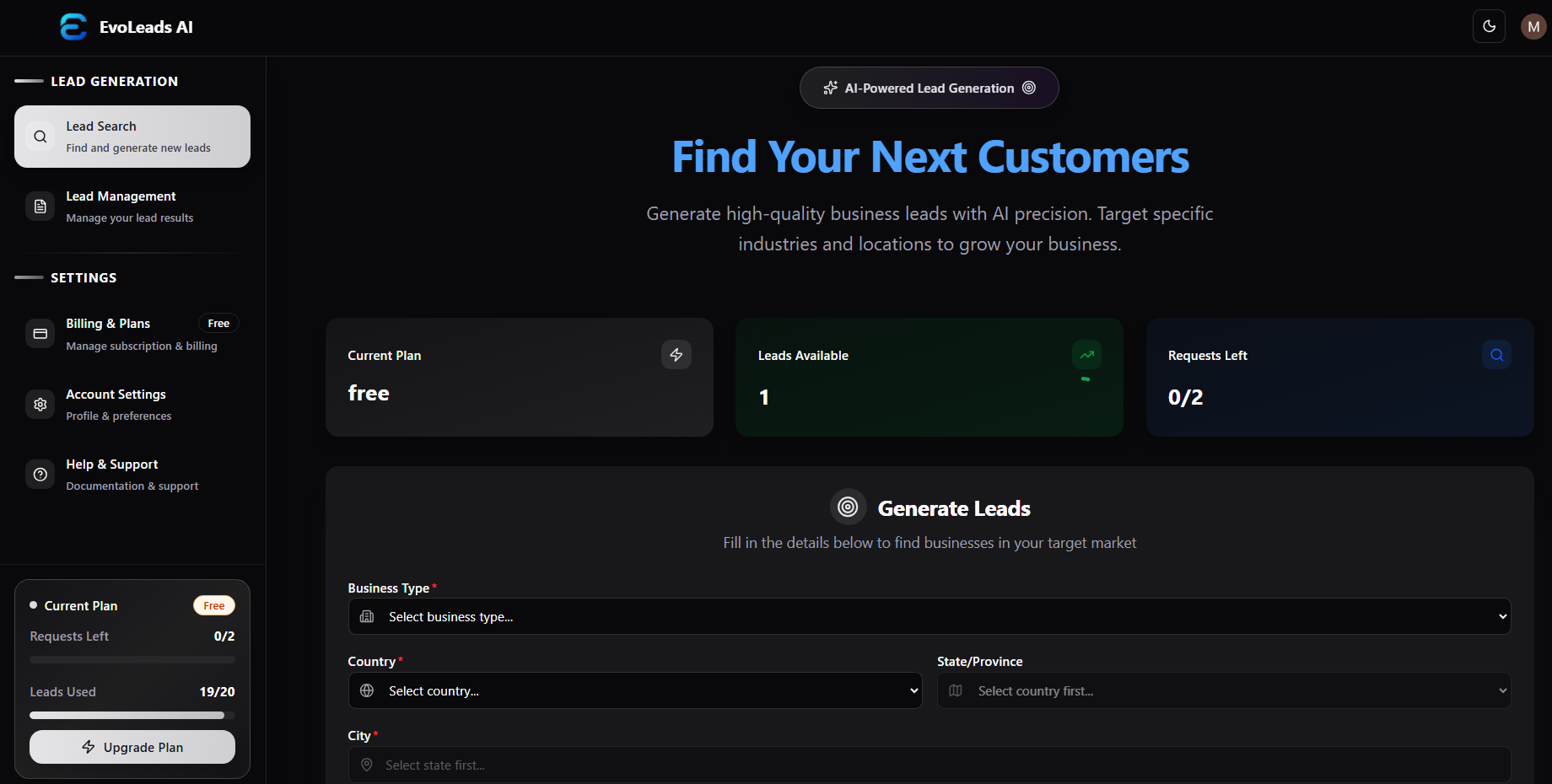Click the AI-Powered Lead Generation badge
This screenshot has height=784, width=1552.
click(929, 88)
